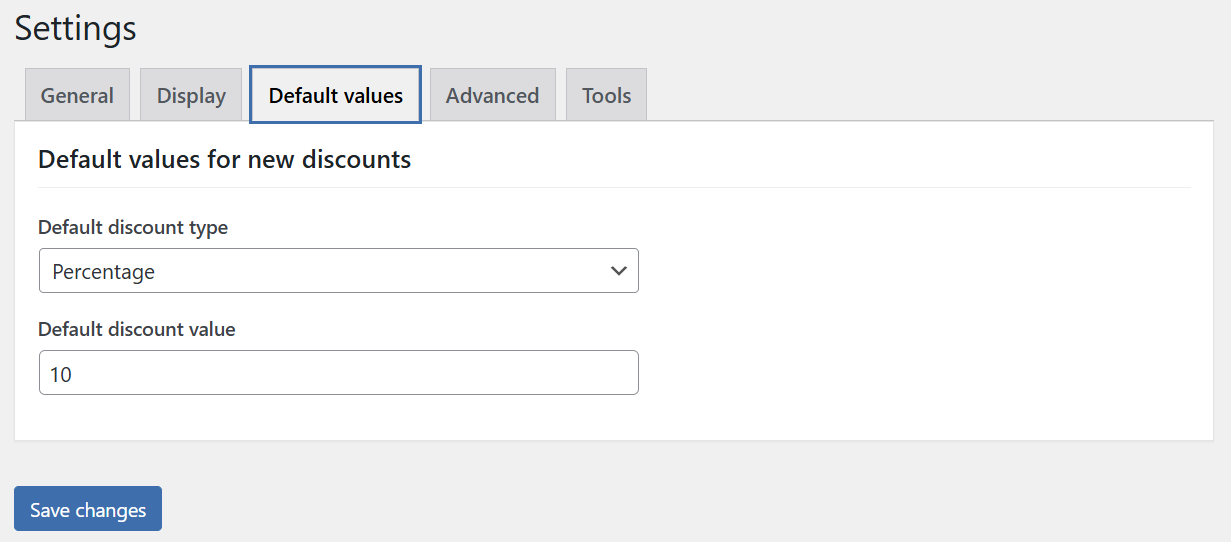This screenshot has width=1231, height=542.
Task: Click the 'Default values for new discounts' heading
Action: pyautogui.click(x=224, y=159)
